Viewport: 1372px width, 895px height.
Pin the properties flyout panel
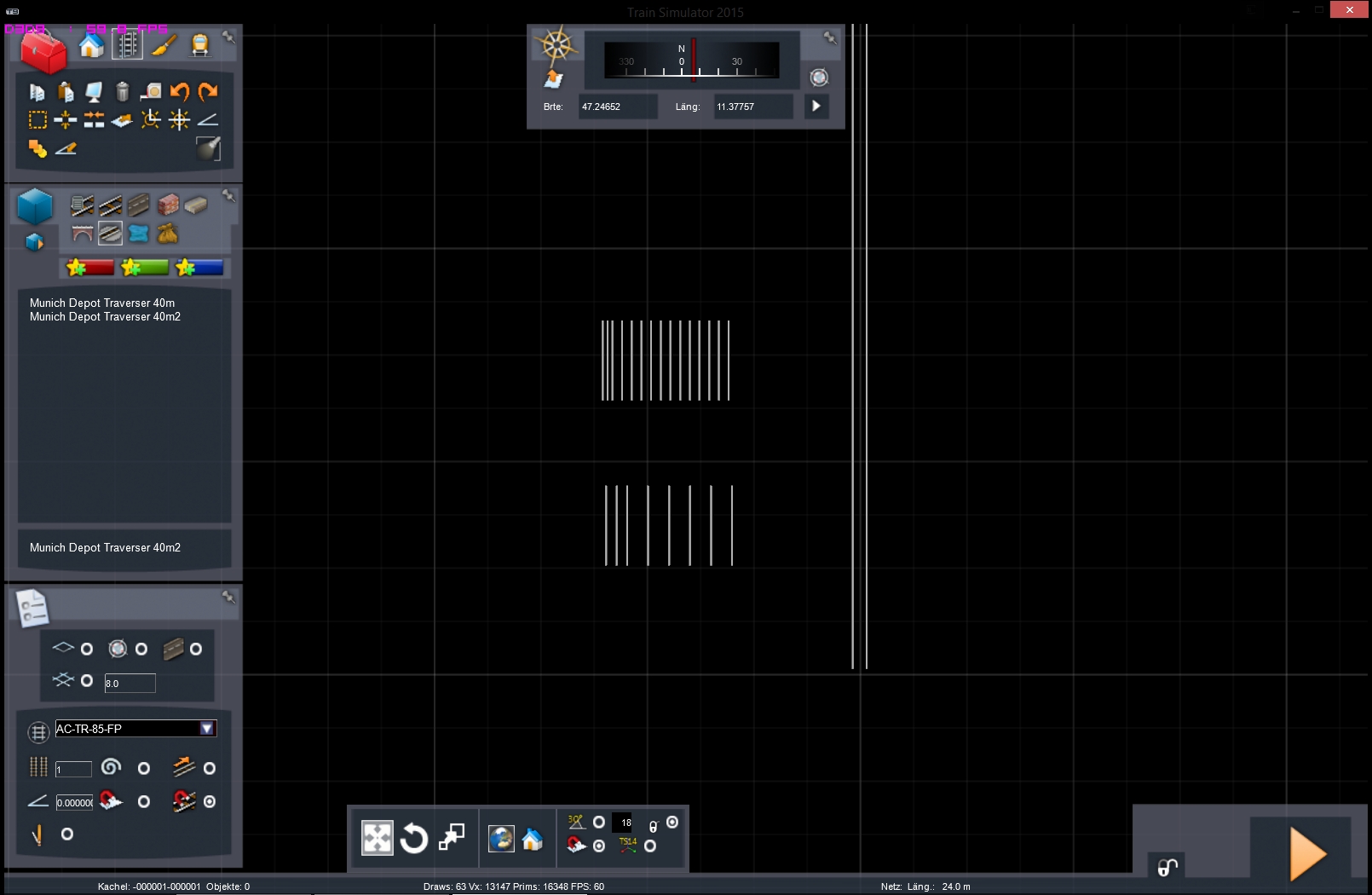[x=228, y=598]
